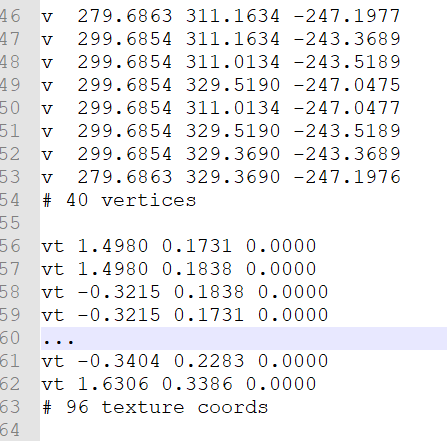Select texture line 'vt -0.3404 0.2283 0.0000'

(185, 361)
